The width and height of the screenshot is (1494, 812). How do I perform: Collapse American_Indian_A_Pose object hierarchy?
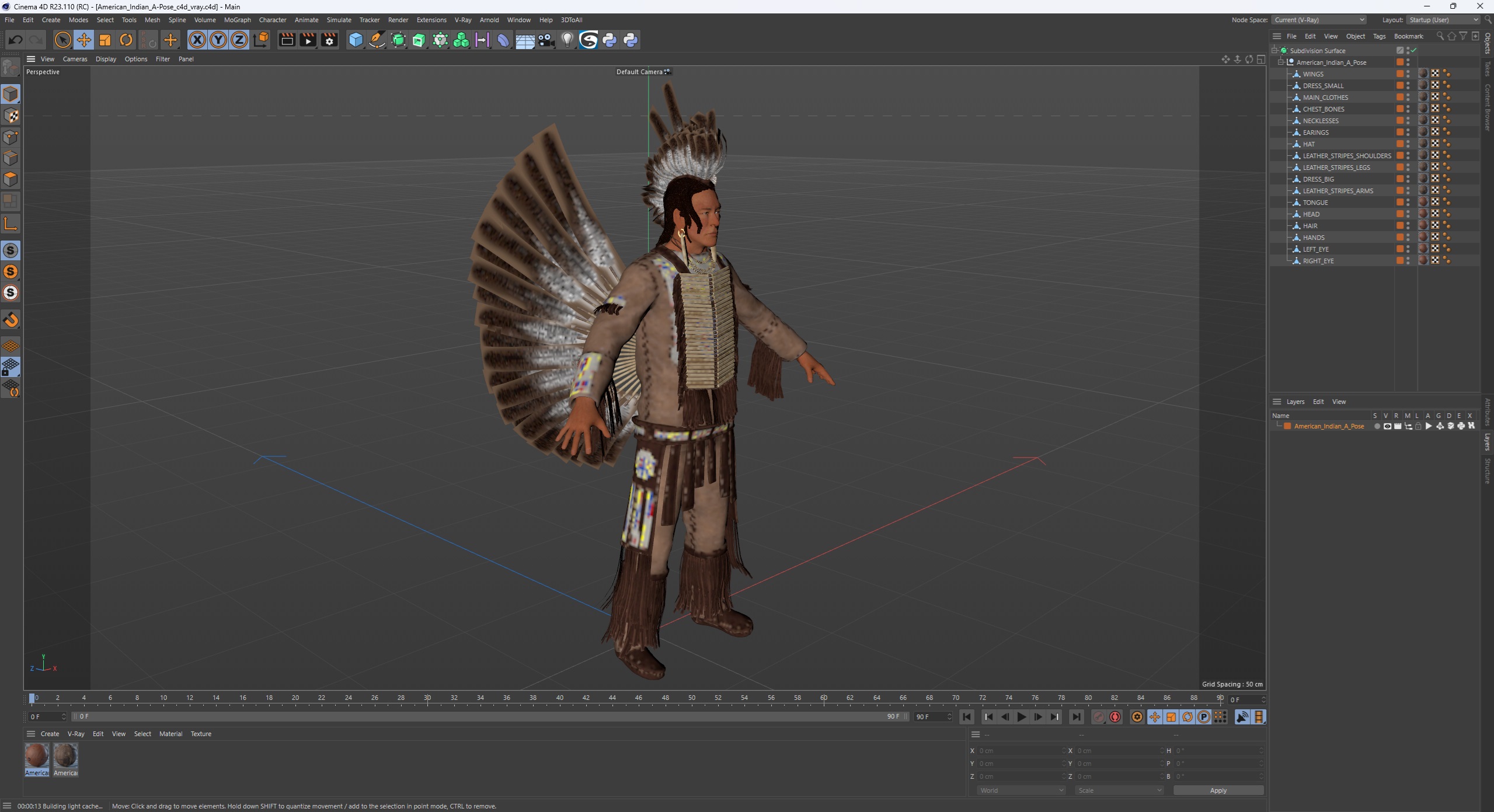coord(1281,62)
